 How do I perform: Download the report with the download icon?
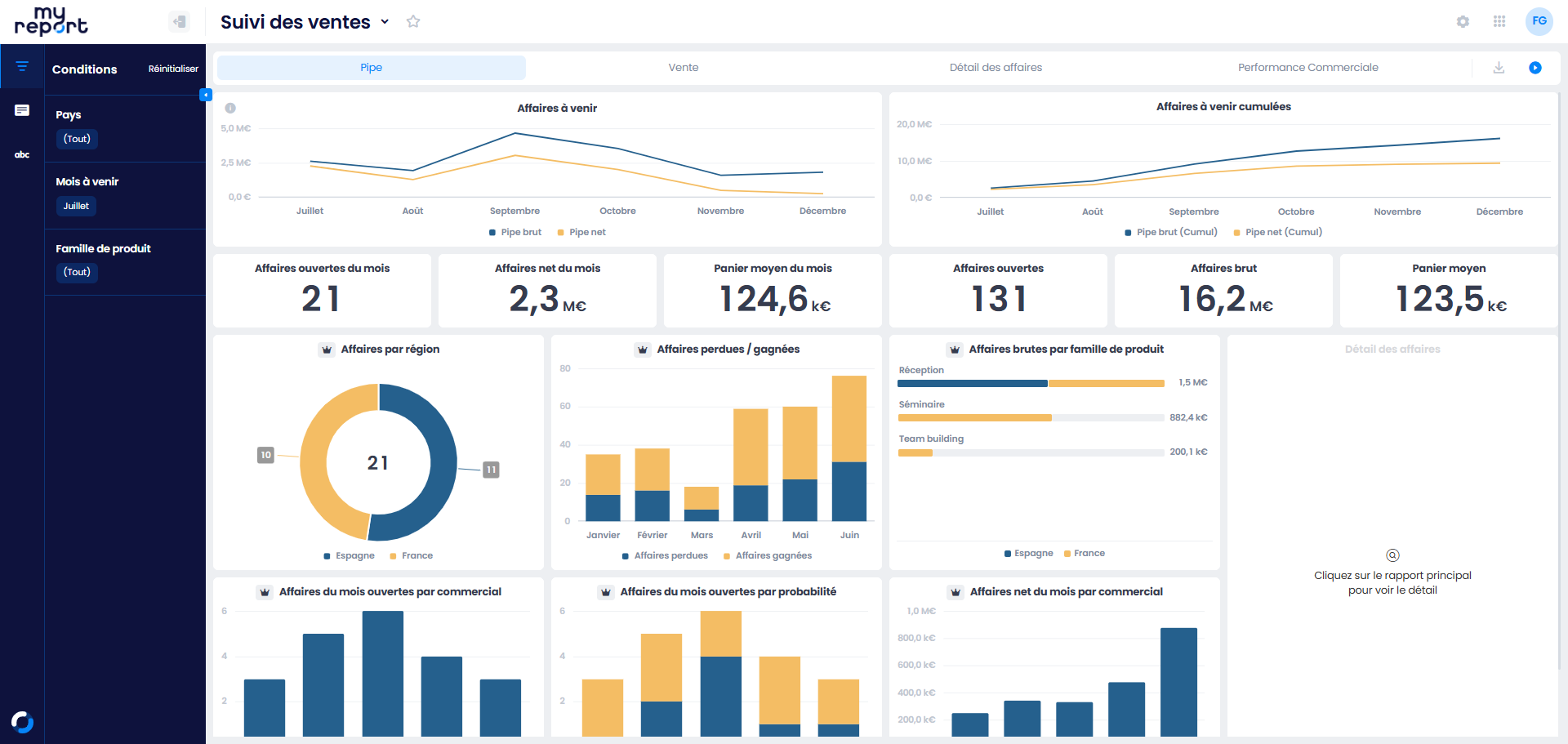[1499, 68]
